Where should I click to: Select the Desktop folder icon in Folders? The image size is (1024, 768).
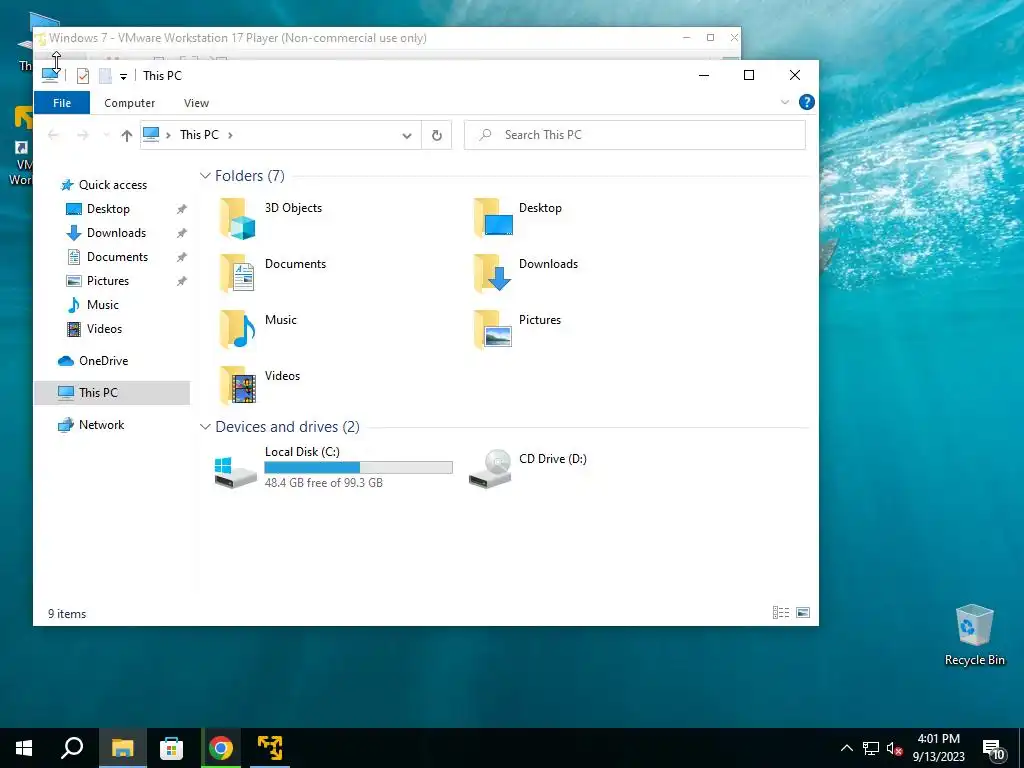[493, 217]
